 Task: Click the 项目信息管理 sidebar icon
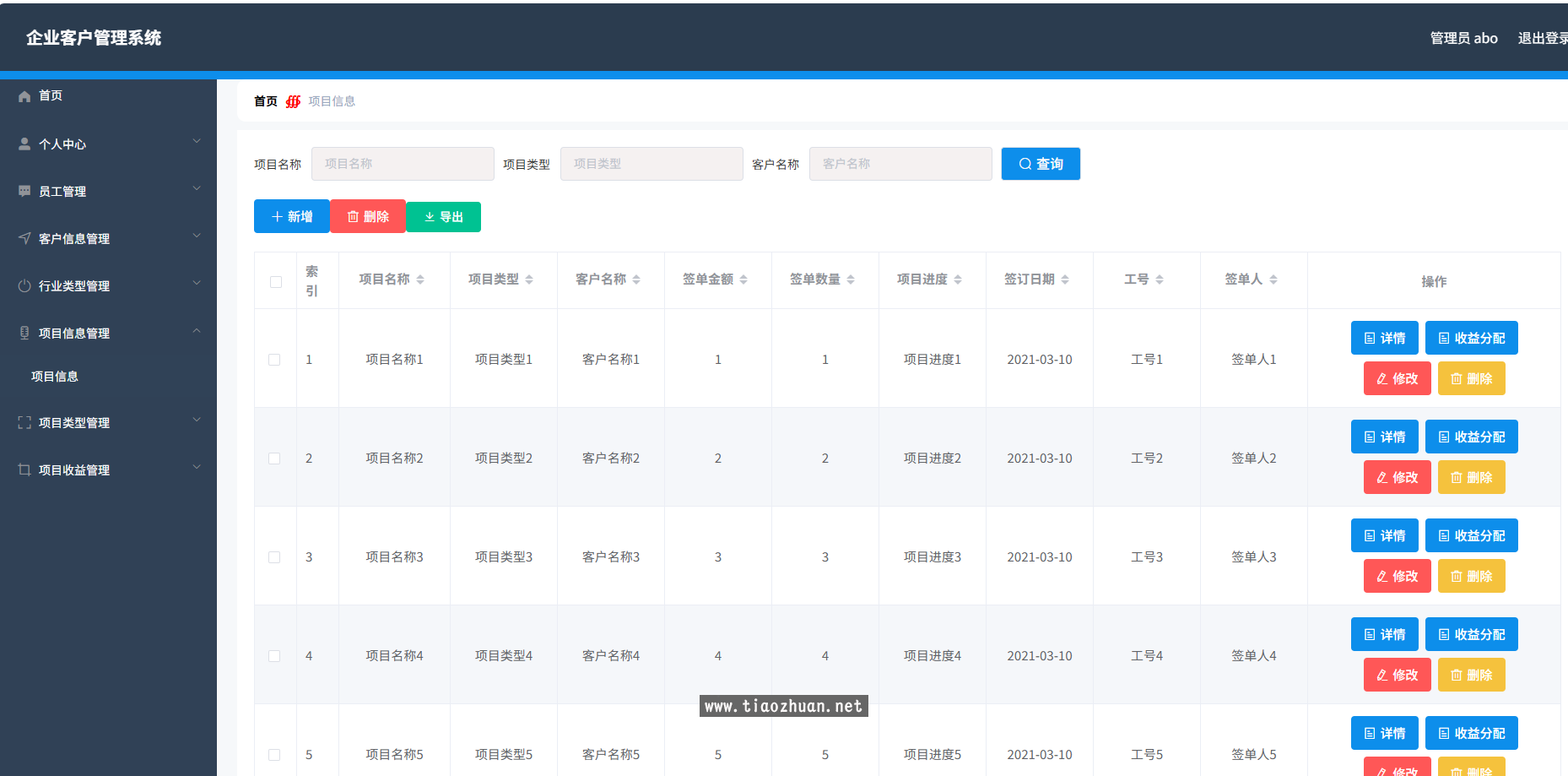[24, 333]
